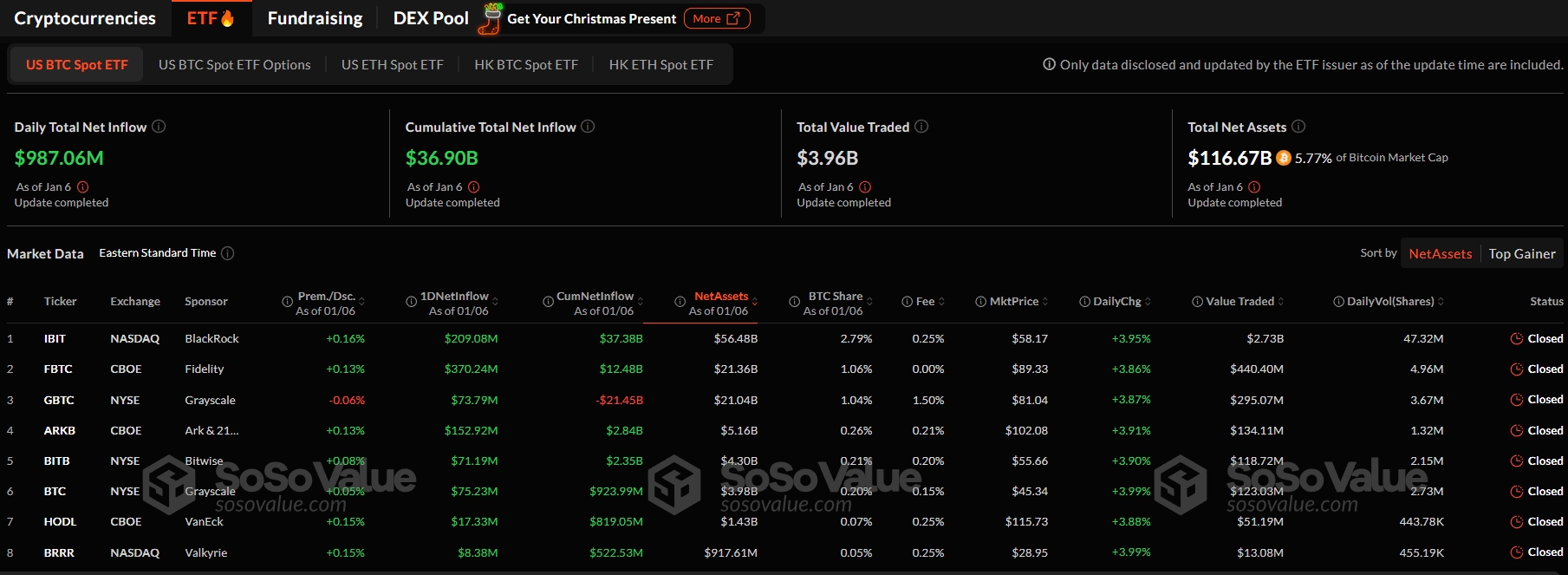This screenshot has width=1568, height=575.
Task: Switch to the Fundraising tab
Action: tap(315, 18)
